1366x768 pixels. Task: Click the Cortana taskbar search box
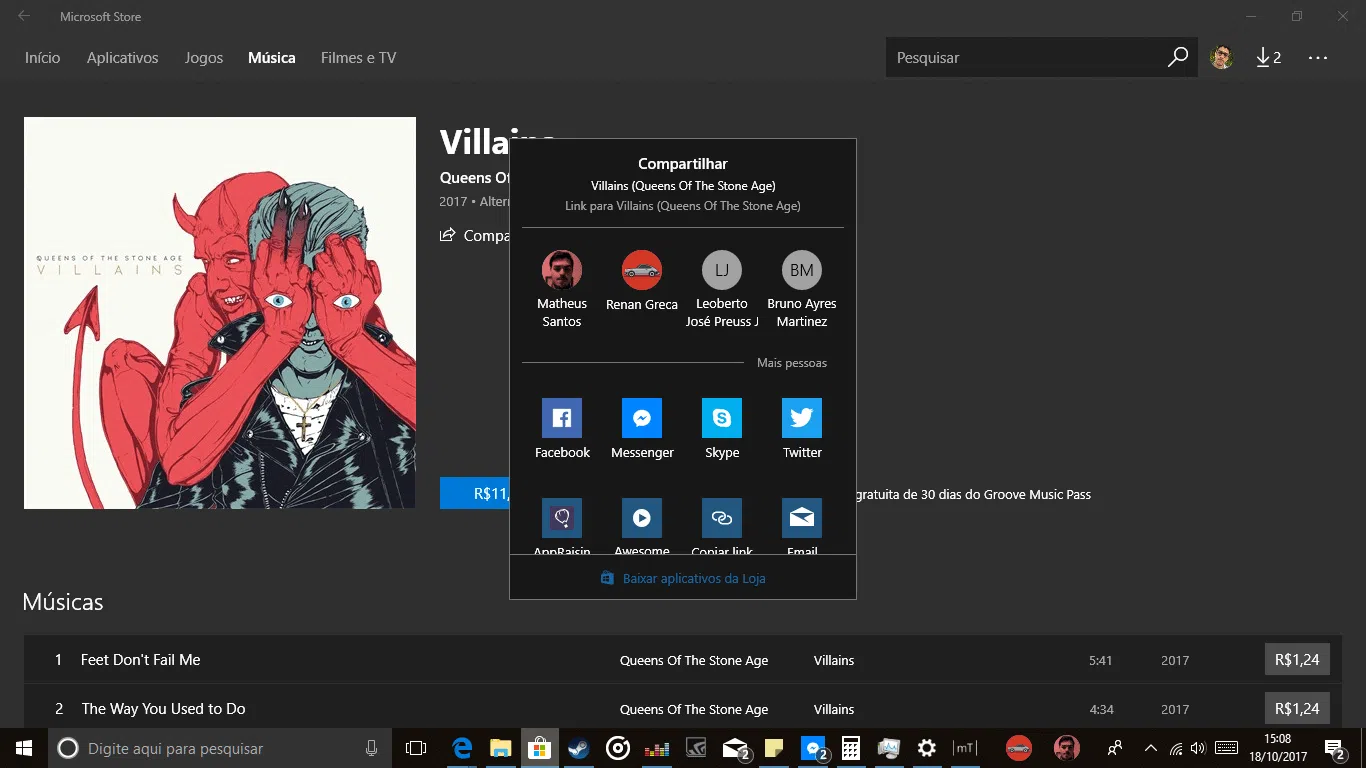220,748
